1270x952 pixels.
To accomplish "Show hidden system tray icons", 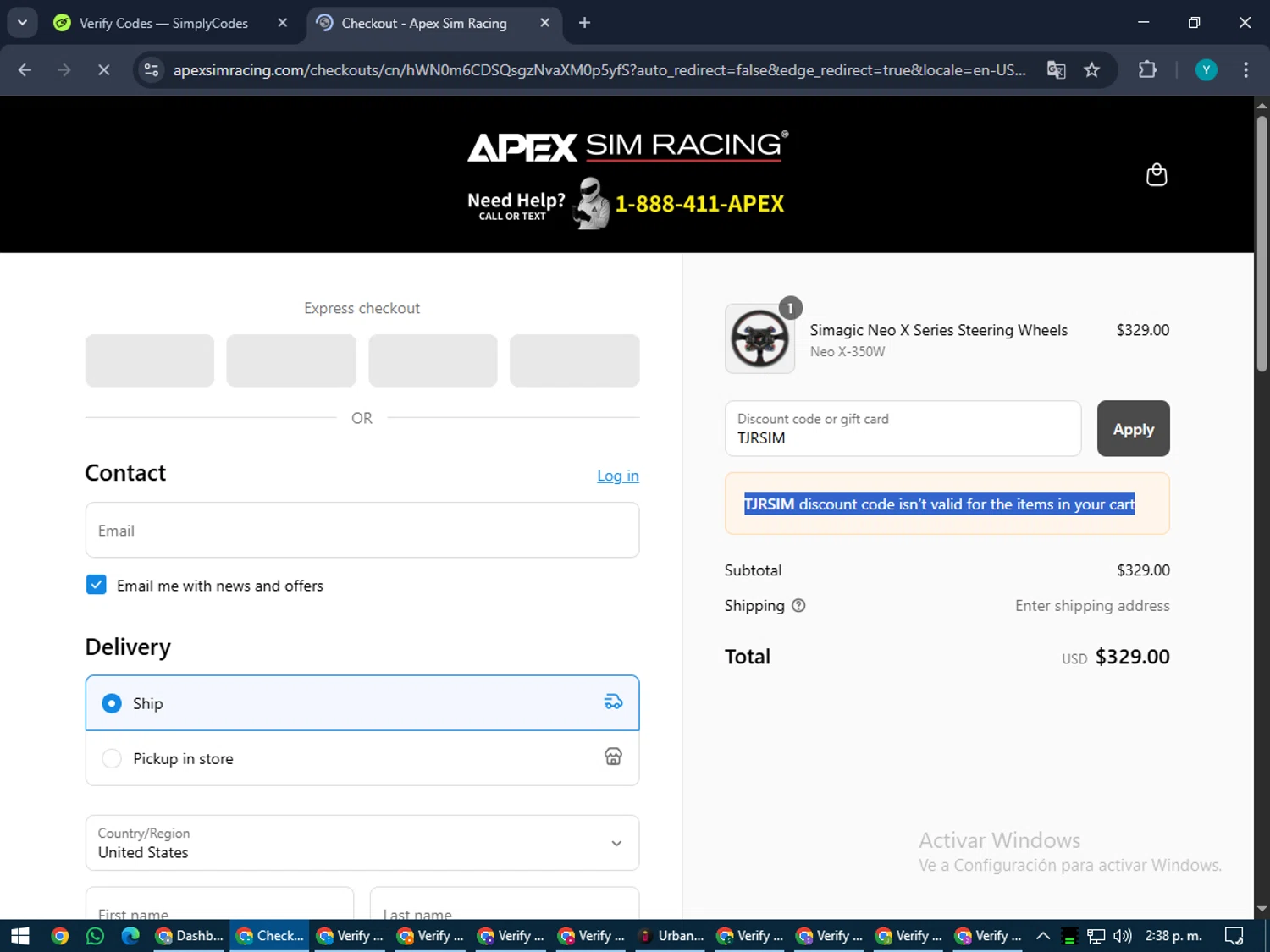I will click(x=1043, y=936).
